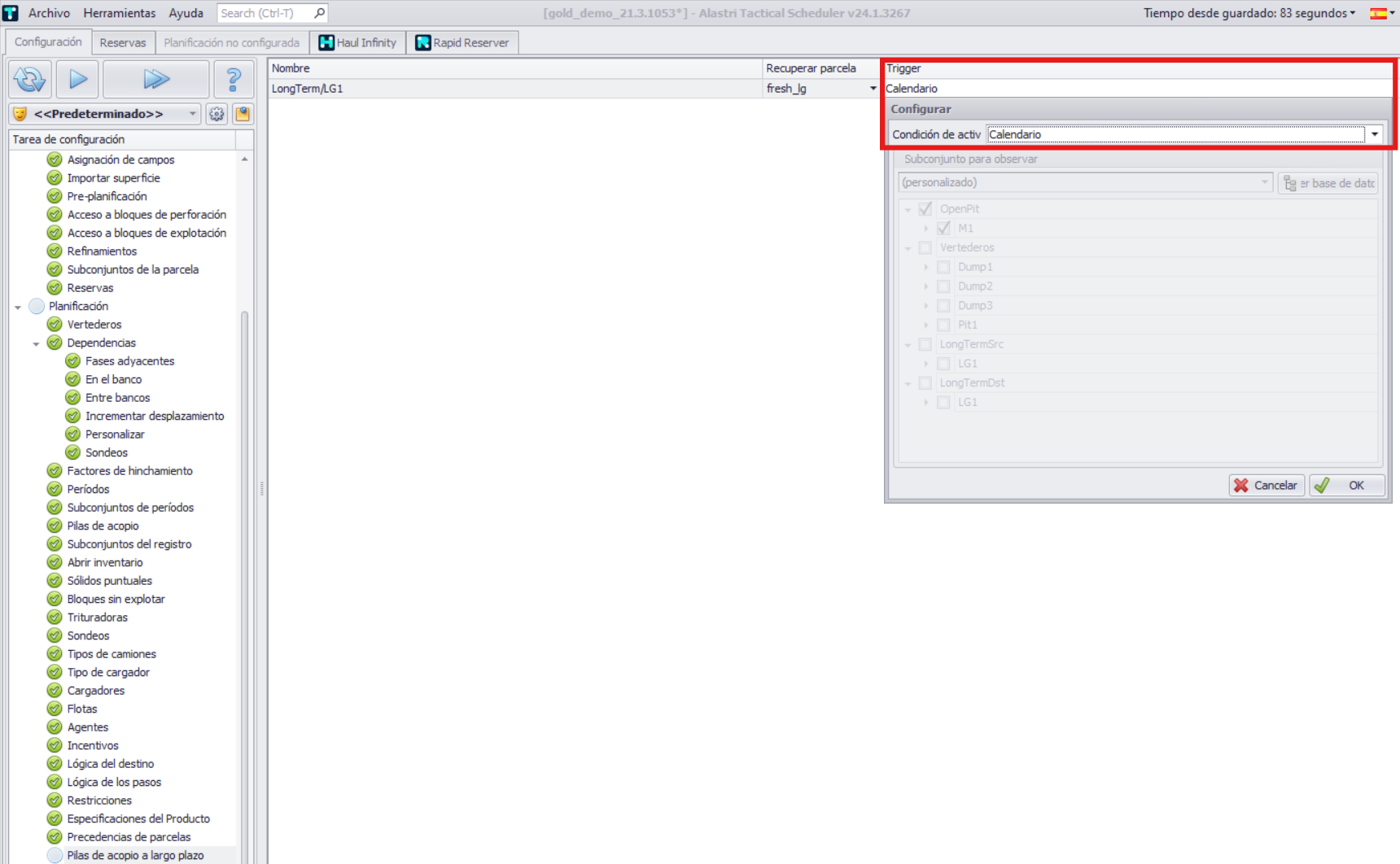Switch to the Reservas tab
The width and height of the screenshot is (1400, 864).
click(x=123, y=42)
